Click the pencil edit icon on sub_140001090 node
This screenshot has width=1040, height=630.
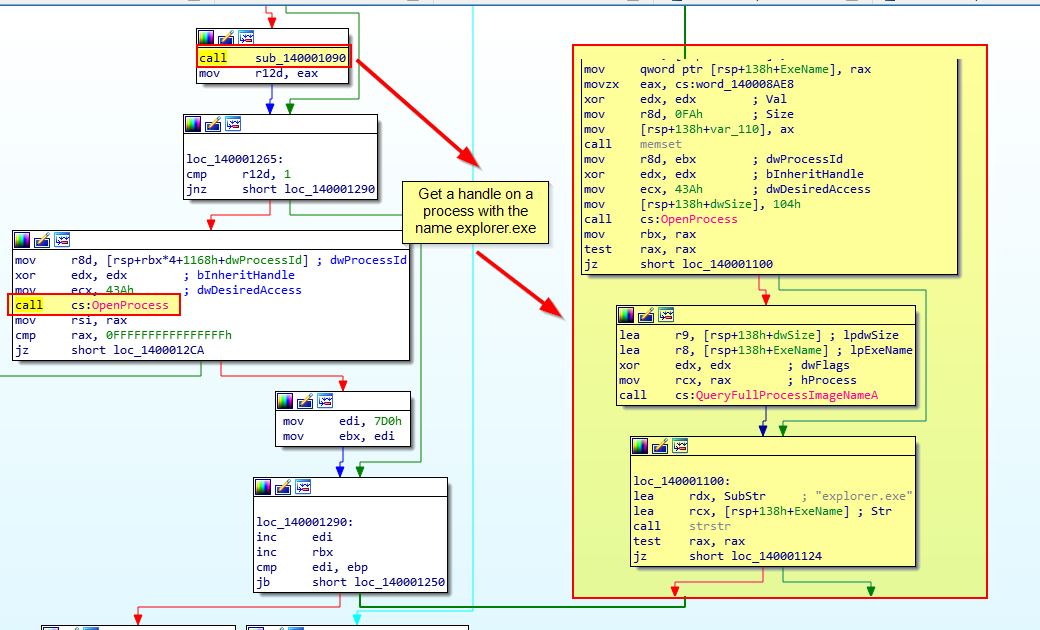click(x=225, y=38)
